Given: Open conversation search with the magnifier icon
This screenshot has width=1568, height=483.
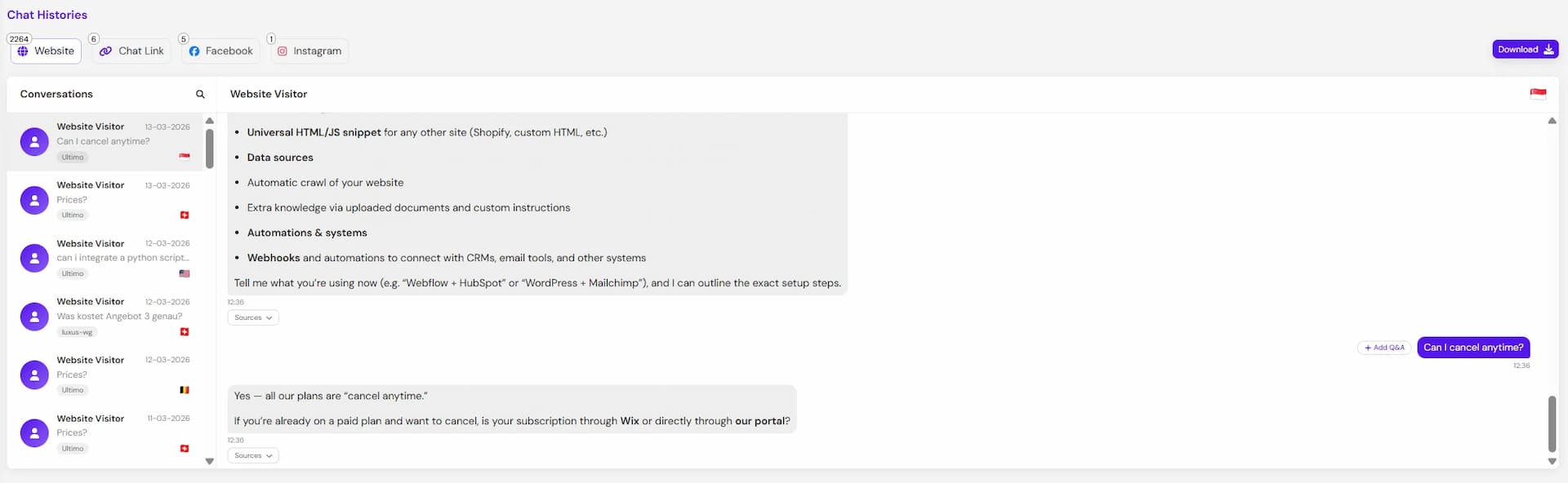Looking at the screenshot, I should tap(200, 94).
